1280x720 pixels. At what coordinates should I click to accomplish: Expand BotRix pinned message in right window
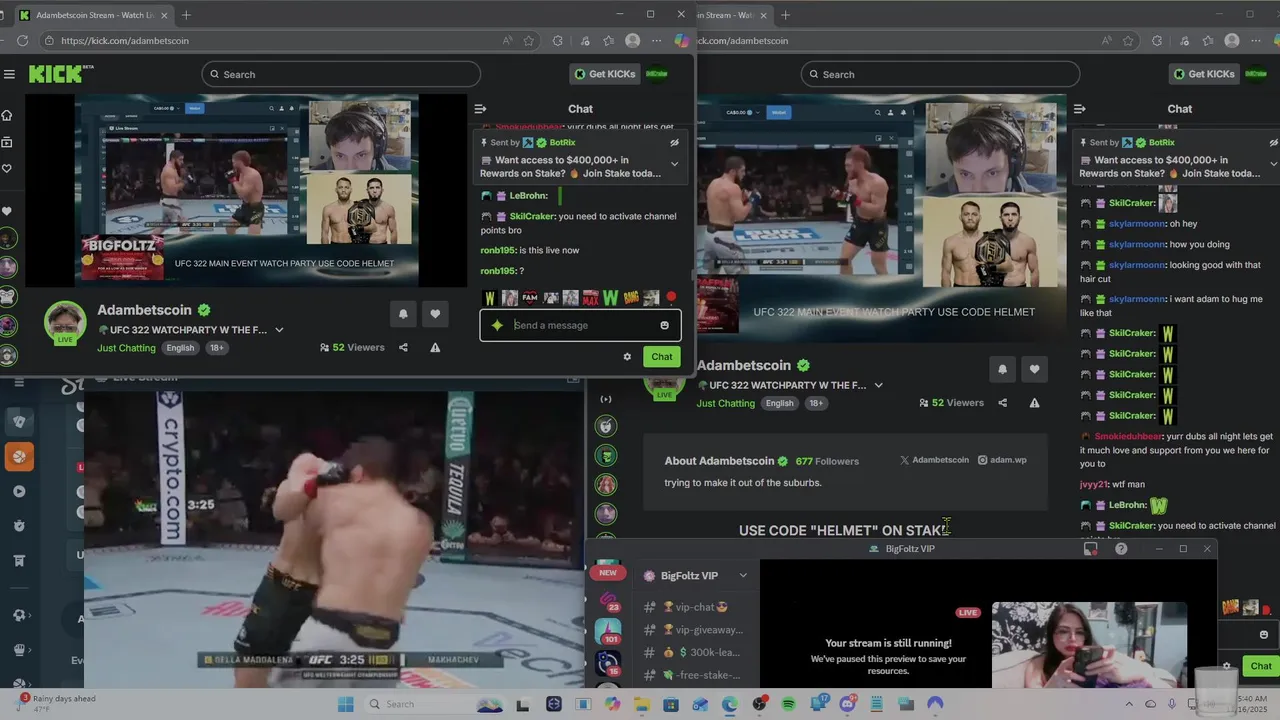click(x=1273, y=164)
